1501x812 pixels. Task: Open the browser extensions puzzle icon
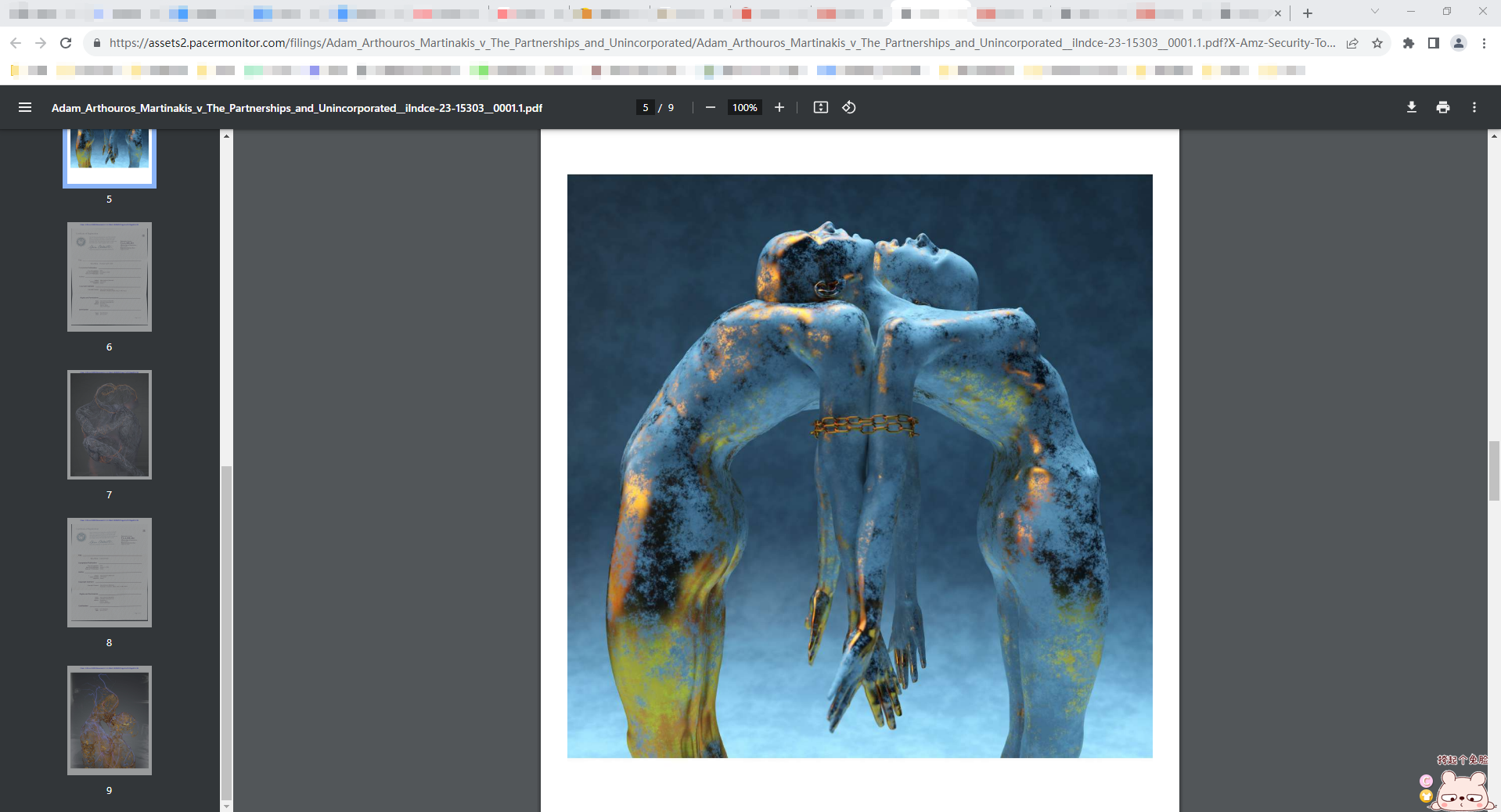[x=1408, y=43]
